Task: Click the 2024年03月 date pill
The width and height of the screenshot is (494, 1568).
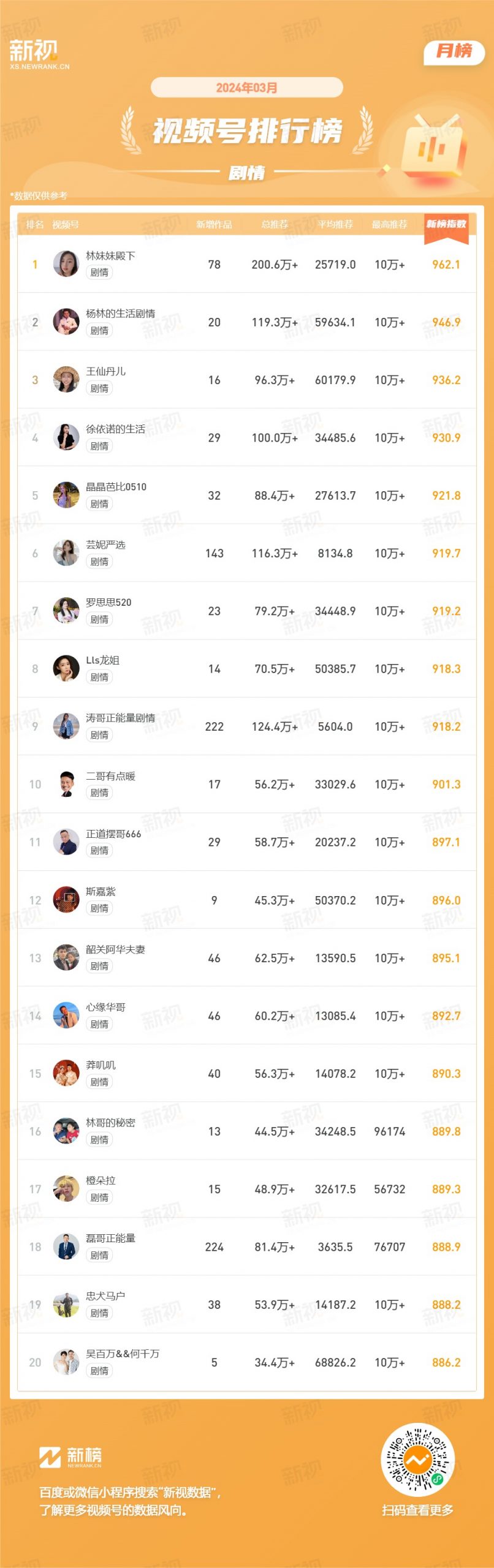Action: pyautogui.click(x=246, y=88)
